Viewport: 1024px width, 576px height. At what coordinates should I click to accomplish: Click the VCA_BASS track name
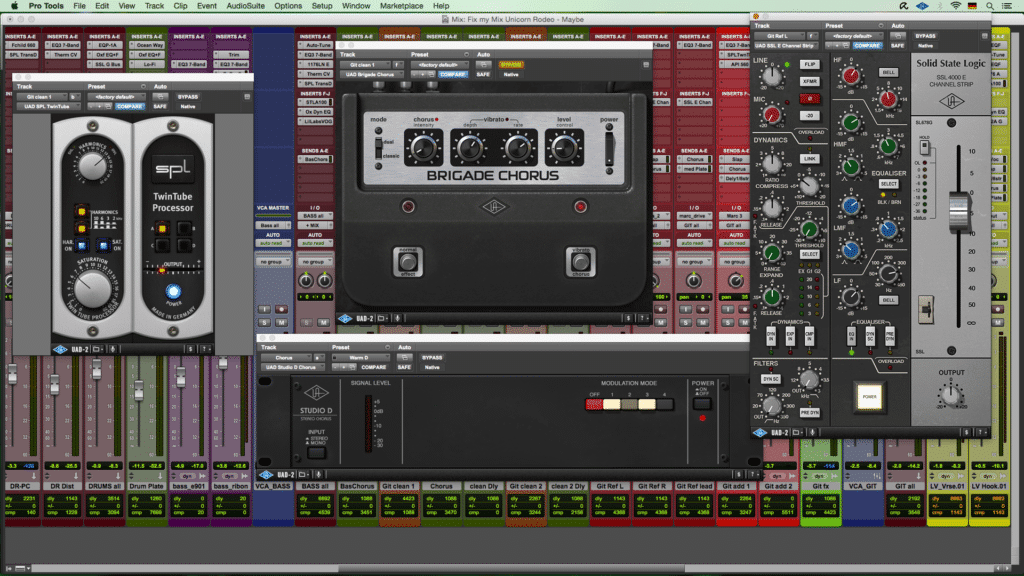point(273,486)
